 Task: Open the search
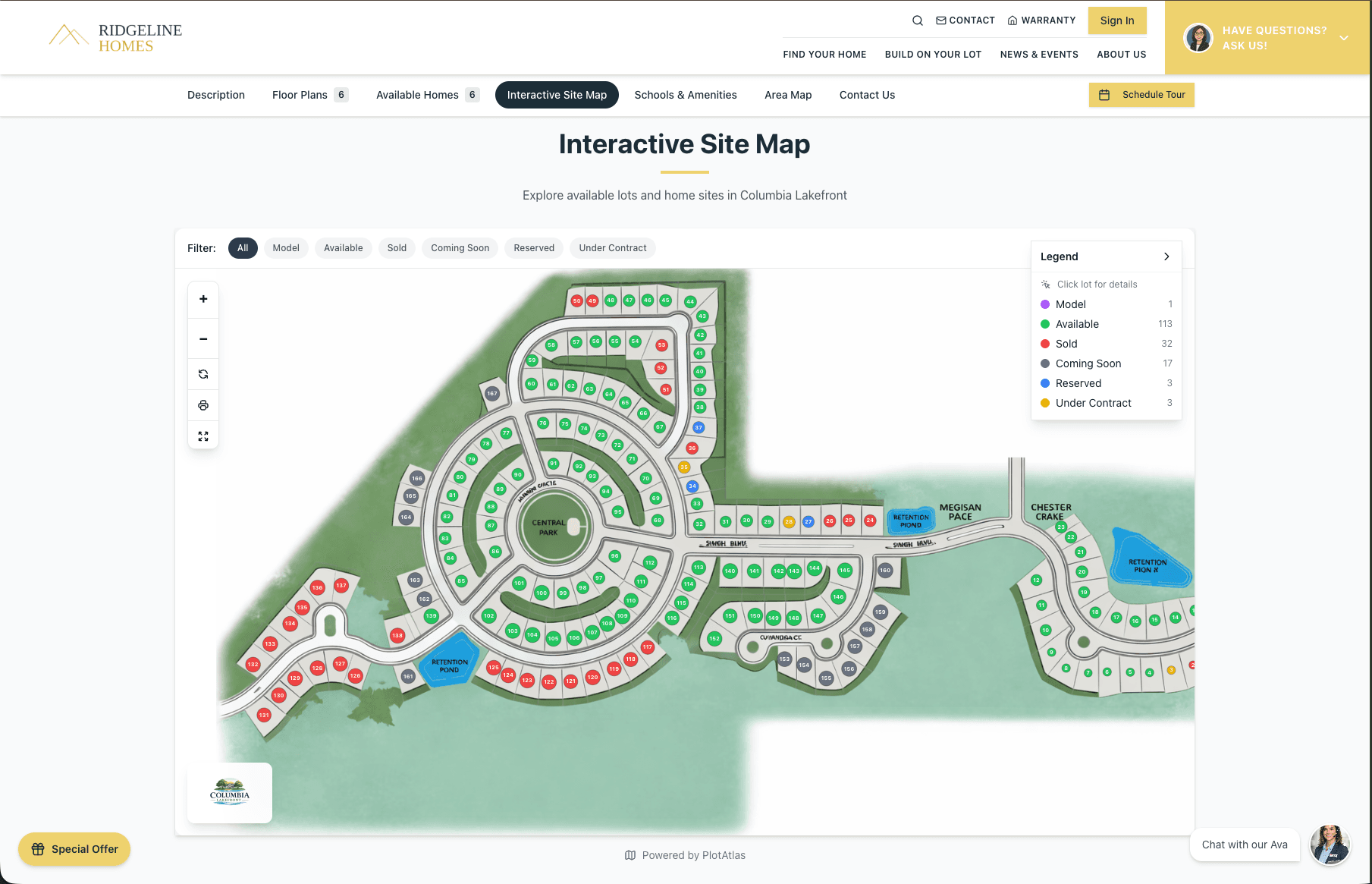(917, 20)
